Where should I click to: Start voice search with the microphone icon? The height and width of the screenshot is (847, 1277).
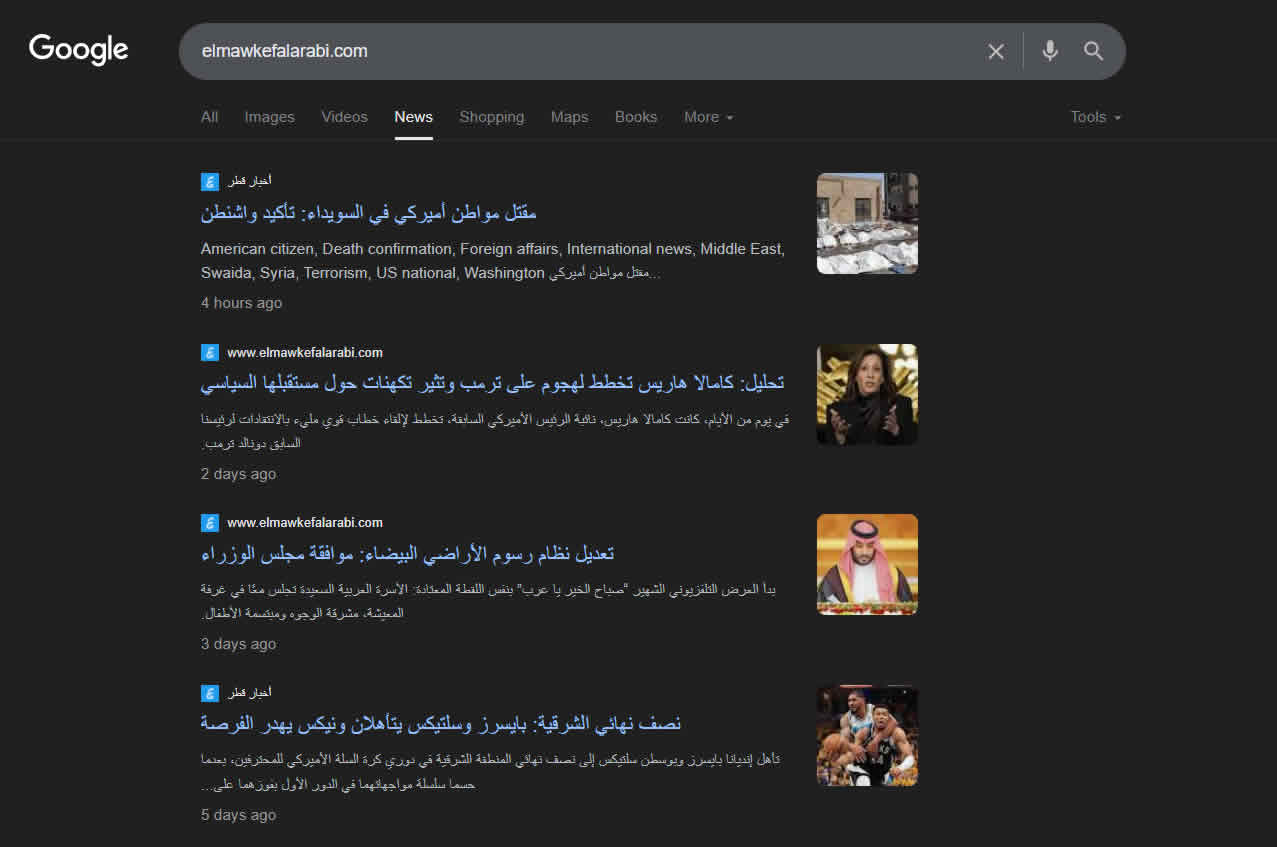point(1048,51)
